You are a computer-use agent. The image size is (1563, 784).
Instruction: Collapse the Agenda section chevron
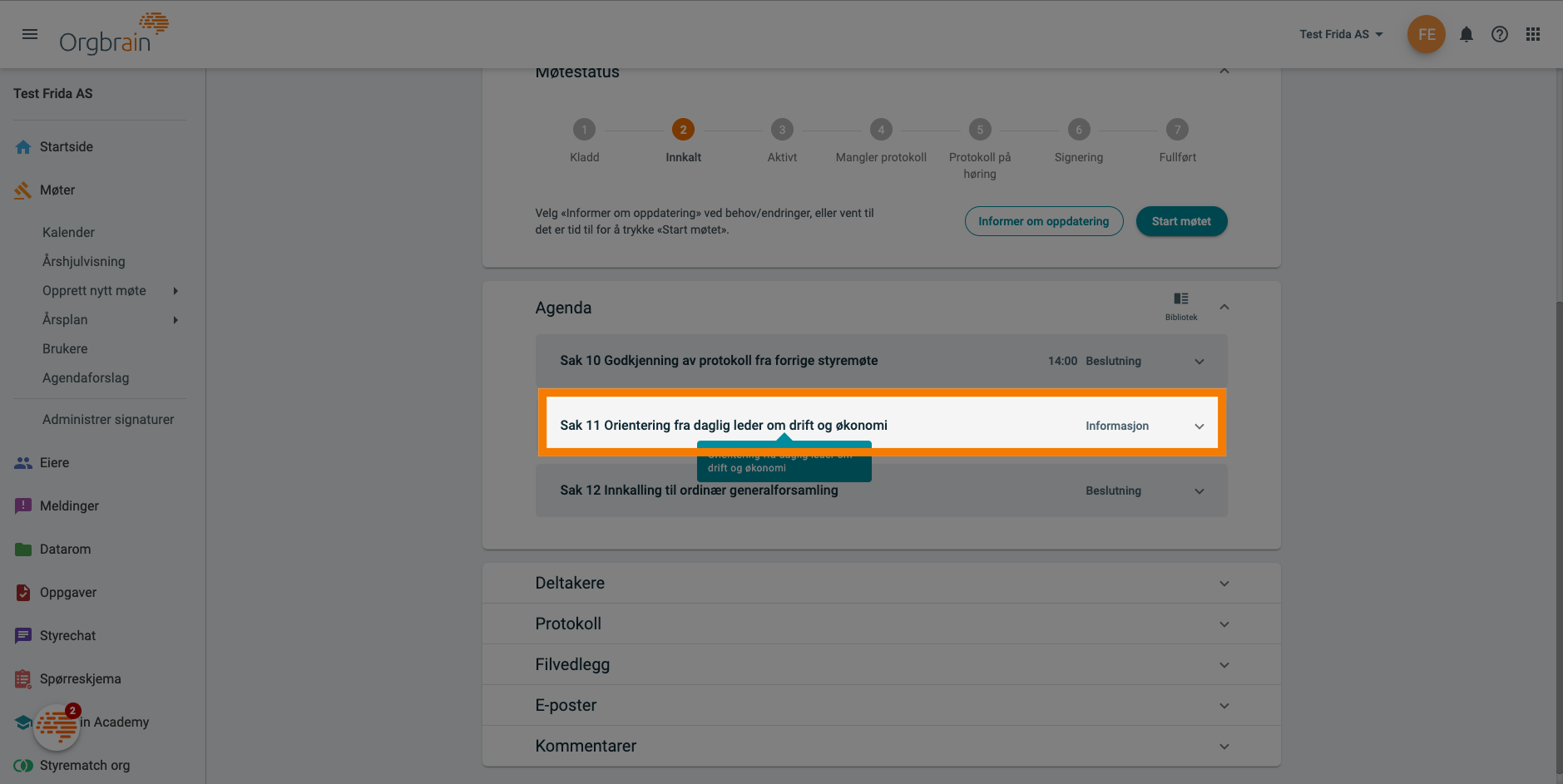click(1224, 308)
